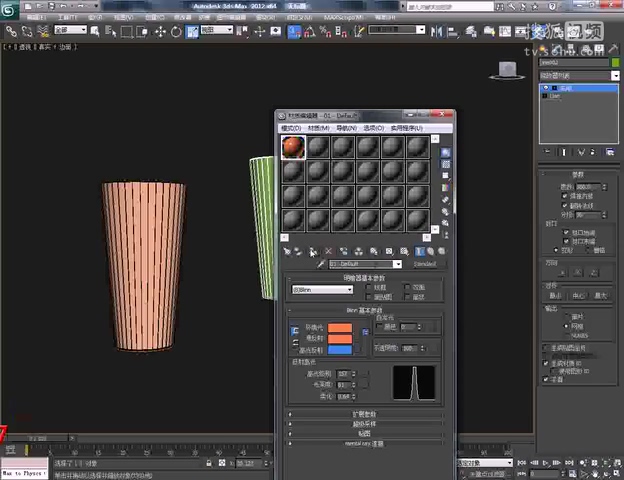Select the first red material sample sphere
The width and height of the screenshot is (624, 480).
pyautogui.click(x=293, y=147)
